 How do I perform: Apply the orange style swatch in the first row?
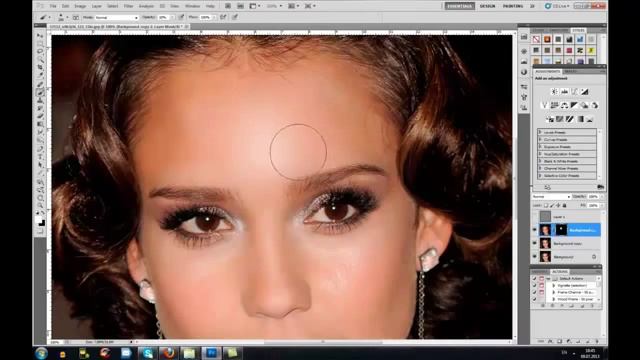547,39
